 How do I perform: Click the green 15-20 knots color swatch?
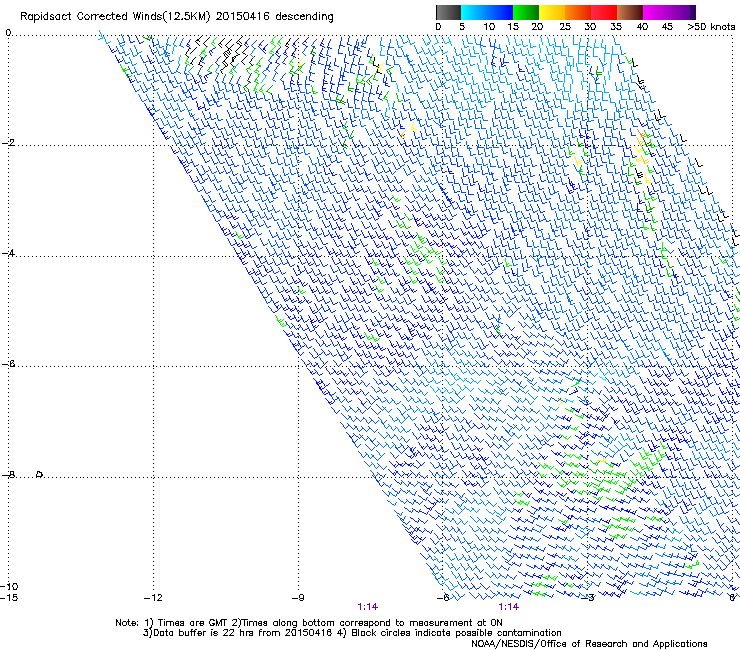pyautogui.click(x=526, y=12)
